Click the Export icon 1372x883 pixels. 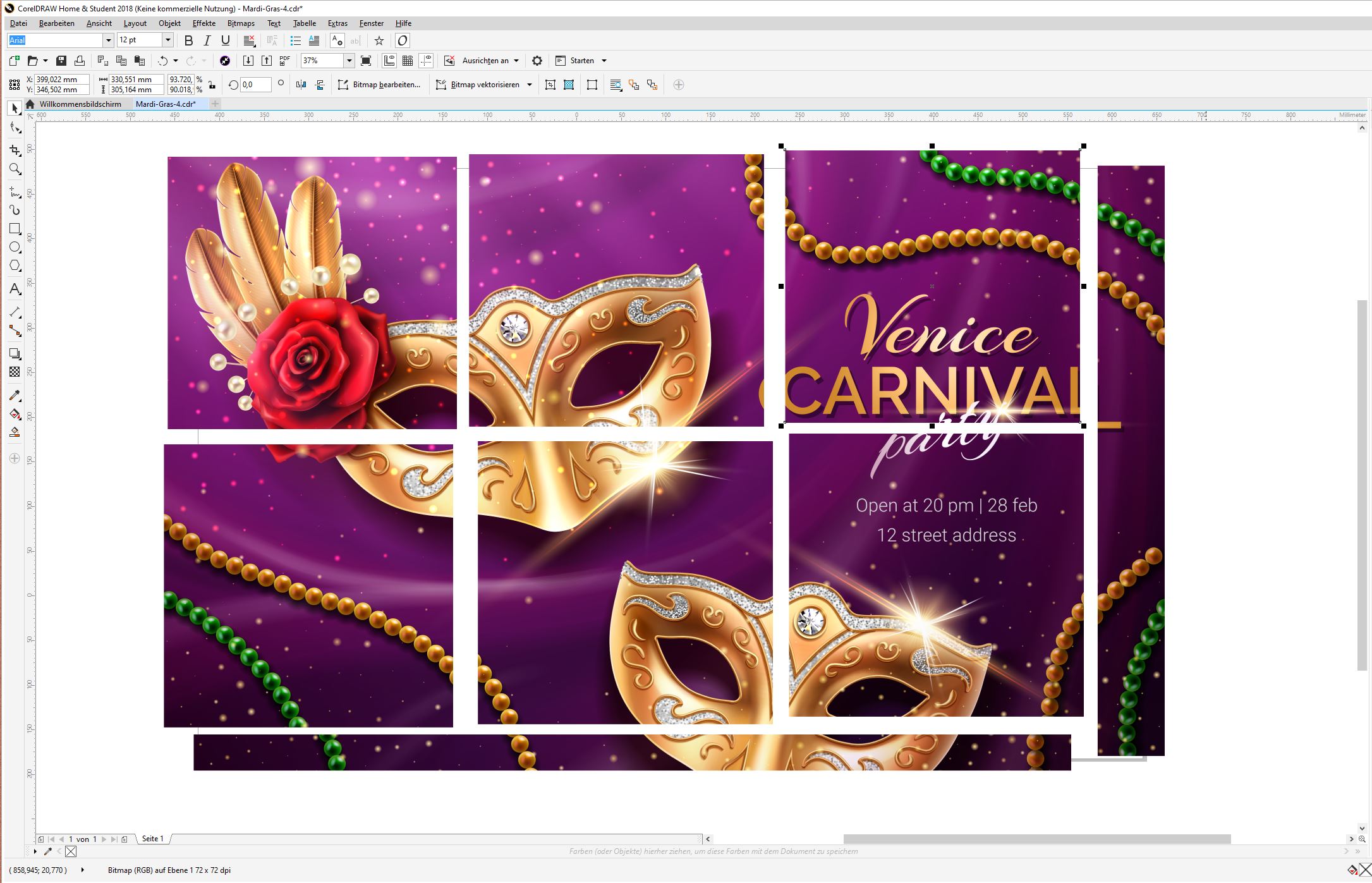tap(267, 61)
